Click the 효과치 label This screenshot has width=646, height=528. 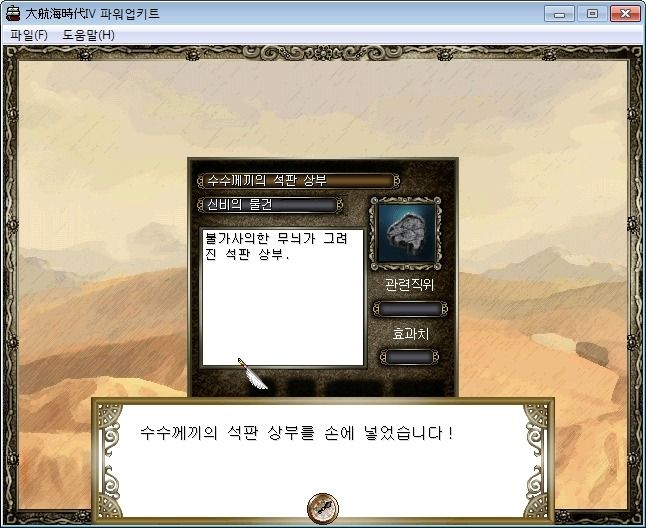(x=410, y=333)
